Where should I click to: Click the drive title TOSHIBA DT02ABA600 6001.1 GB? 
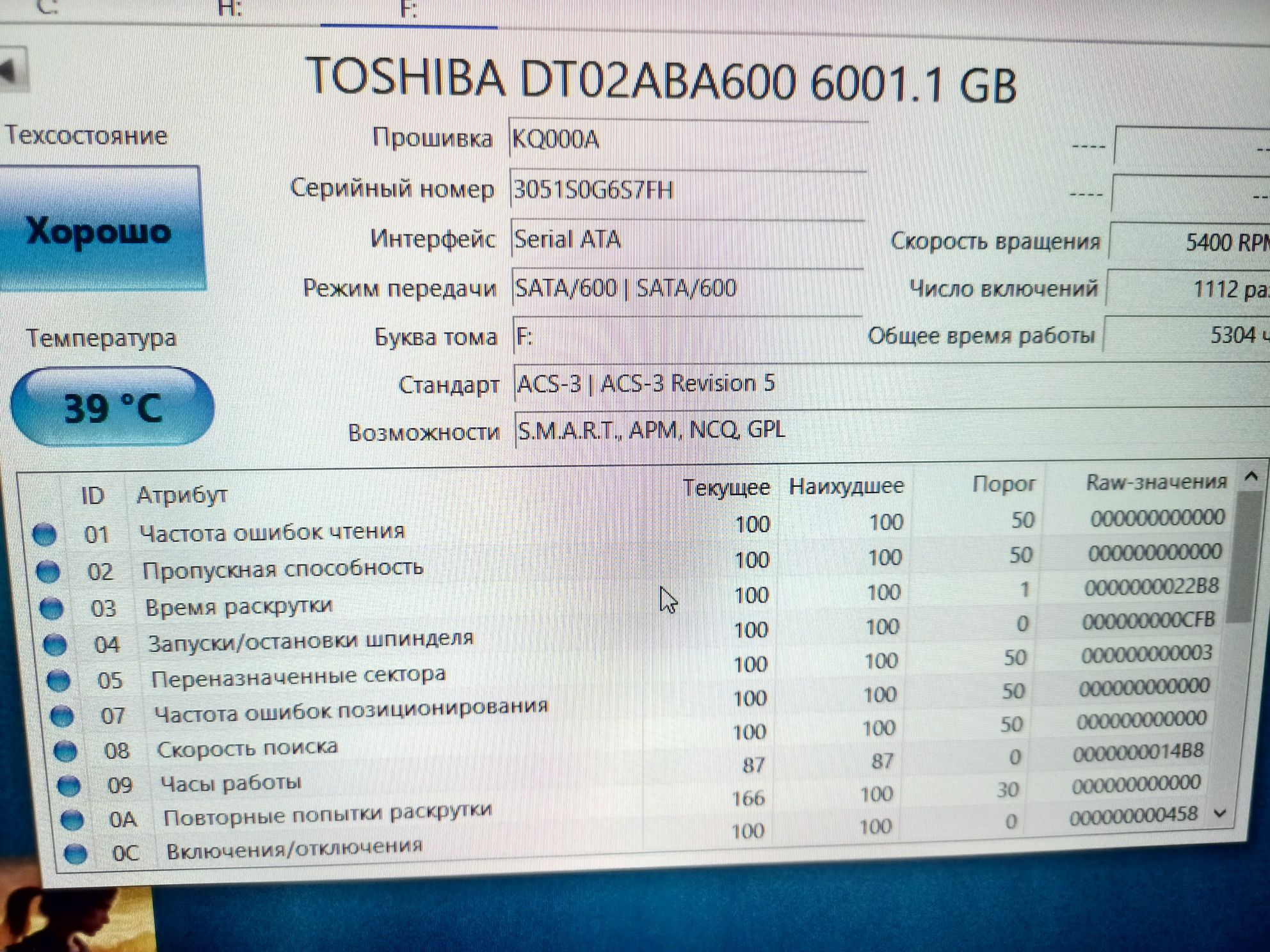[x=661, y=79]
